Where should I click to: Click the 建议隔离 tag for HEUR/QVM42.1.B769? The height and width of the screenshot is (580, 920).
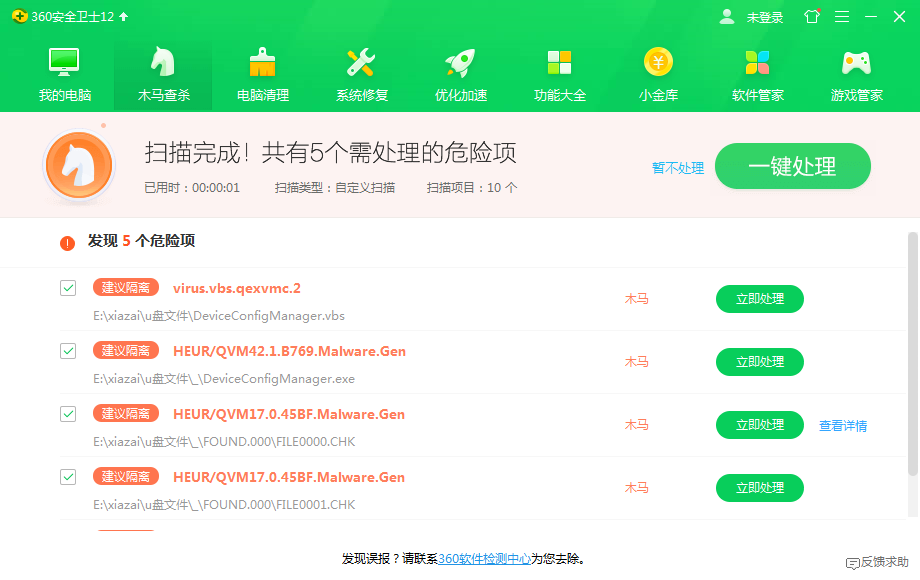pyautogui.click(x=126, y=351)
